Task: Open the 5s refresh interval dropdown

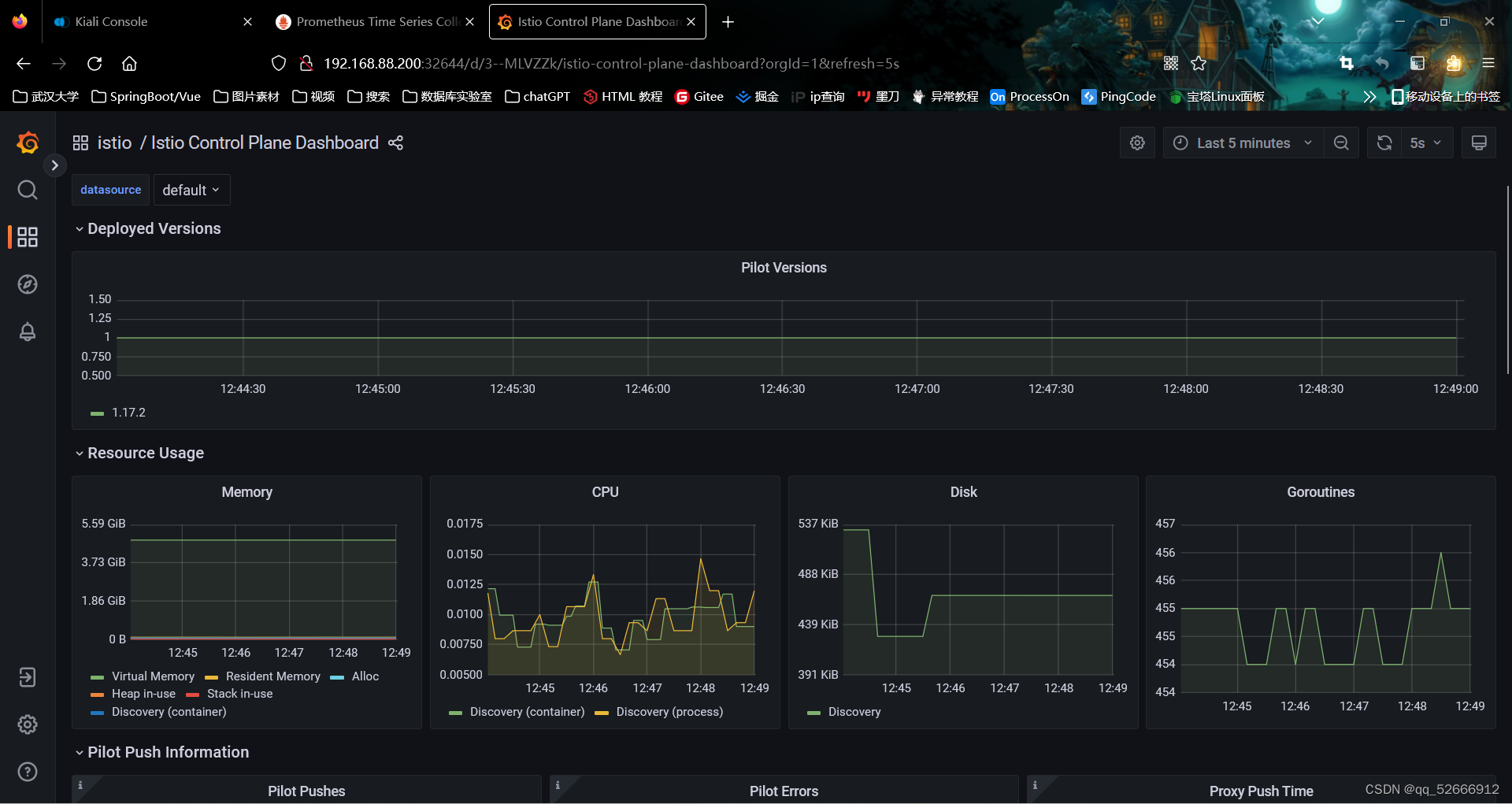Action: (1426, 143)
